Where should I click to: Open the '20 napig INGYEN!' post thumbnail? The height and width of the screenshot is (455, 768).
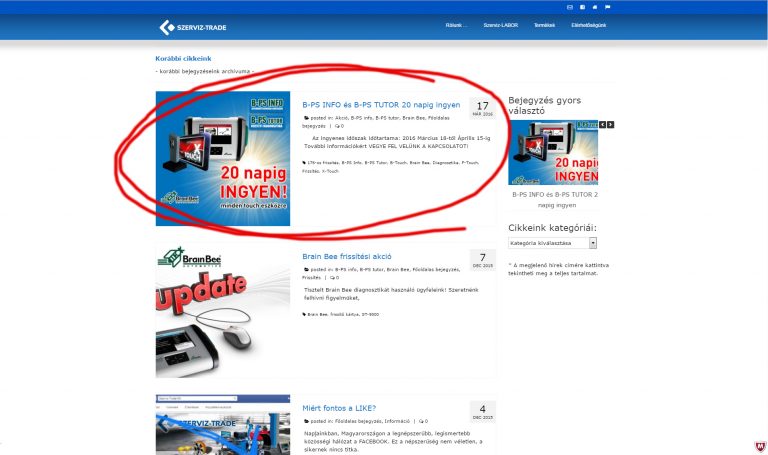223,159
